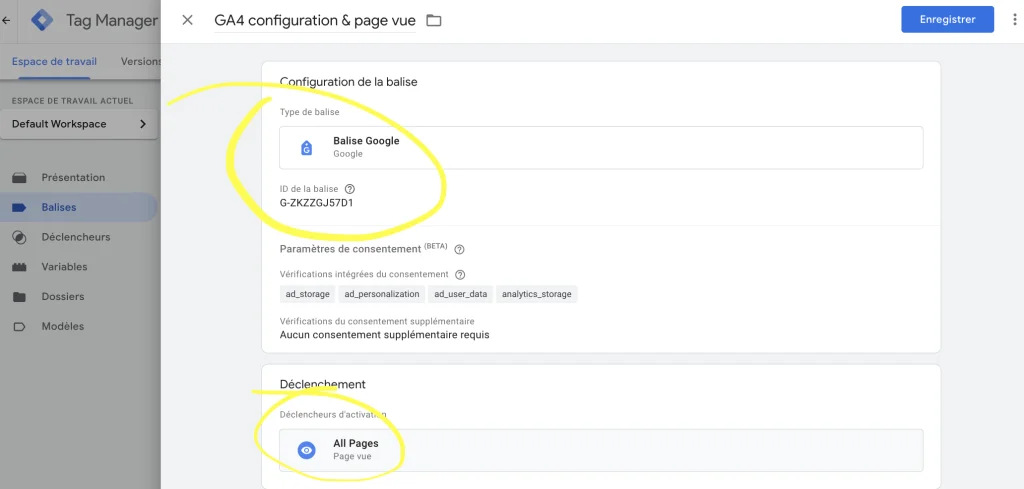Open Déclencheurs in the sidebar
Screen dimensions: 1024x489
(x=76, y=237)
